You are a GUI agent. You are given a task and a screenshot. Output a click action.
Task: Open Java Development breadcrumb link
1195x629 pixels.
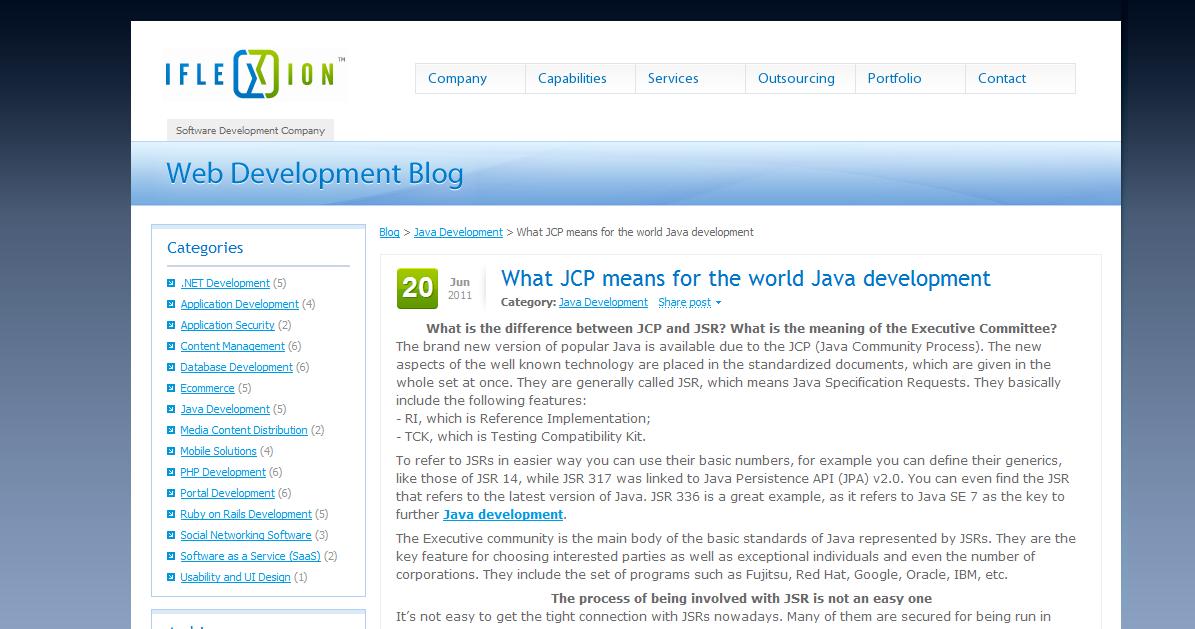click(458, 232)
